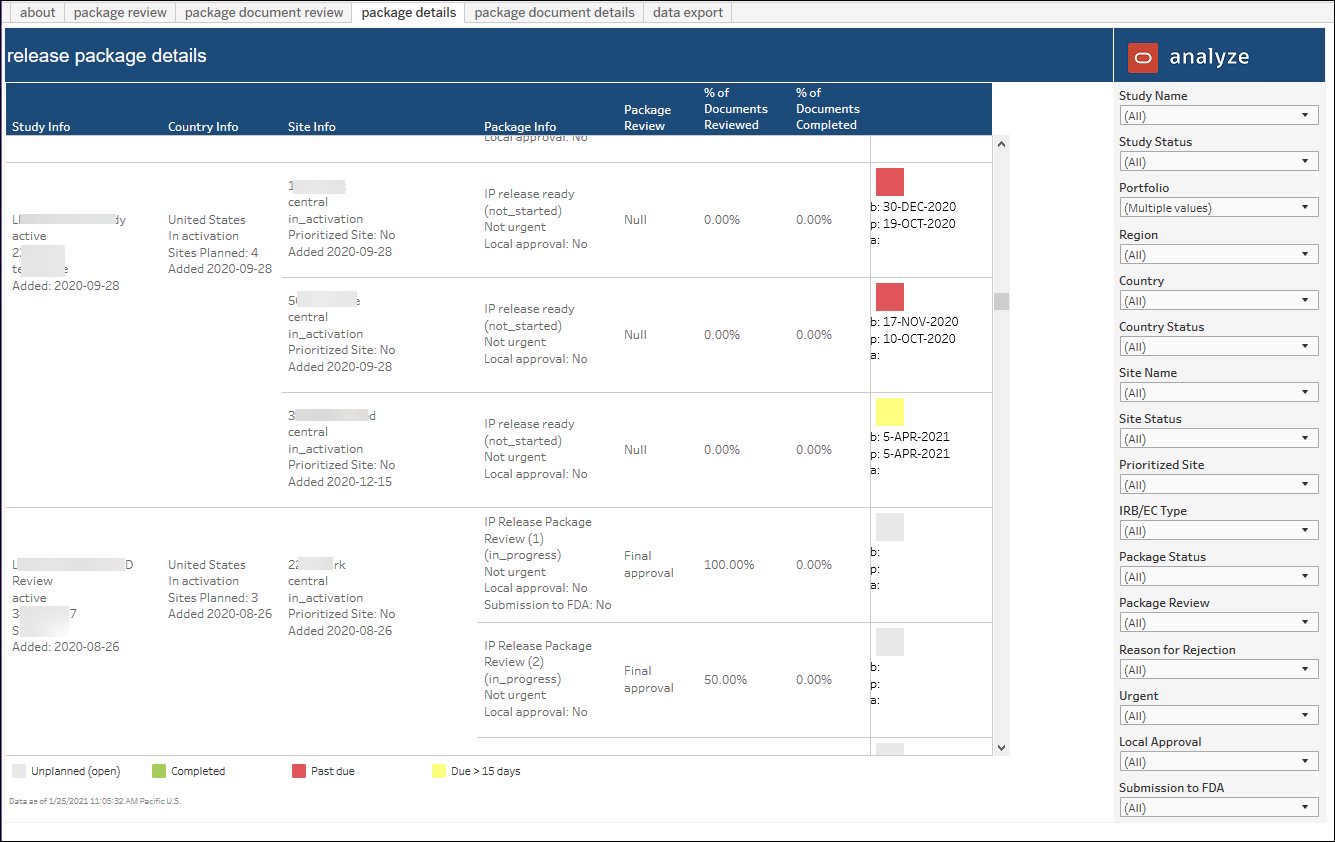
Task: Click the Past due legend swatch
Action: (x=298, y=771)
